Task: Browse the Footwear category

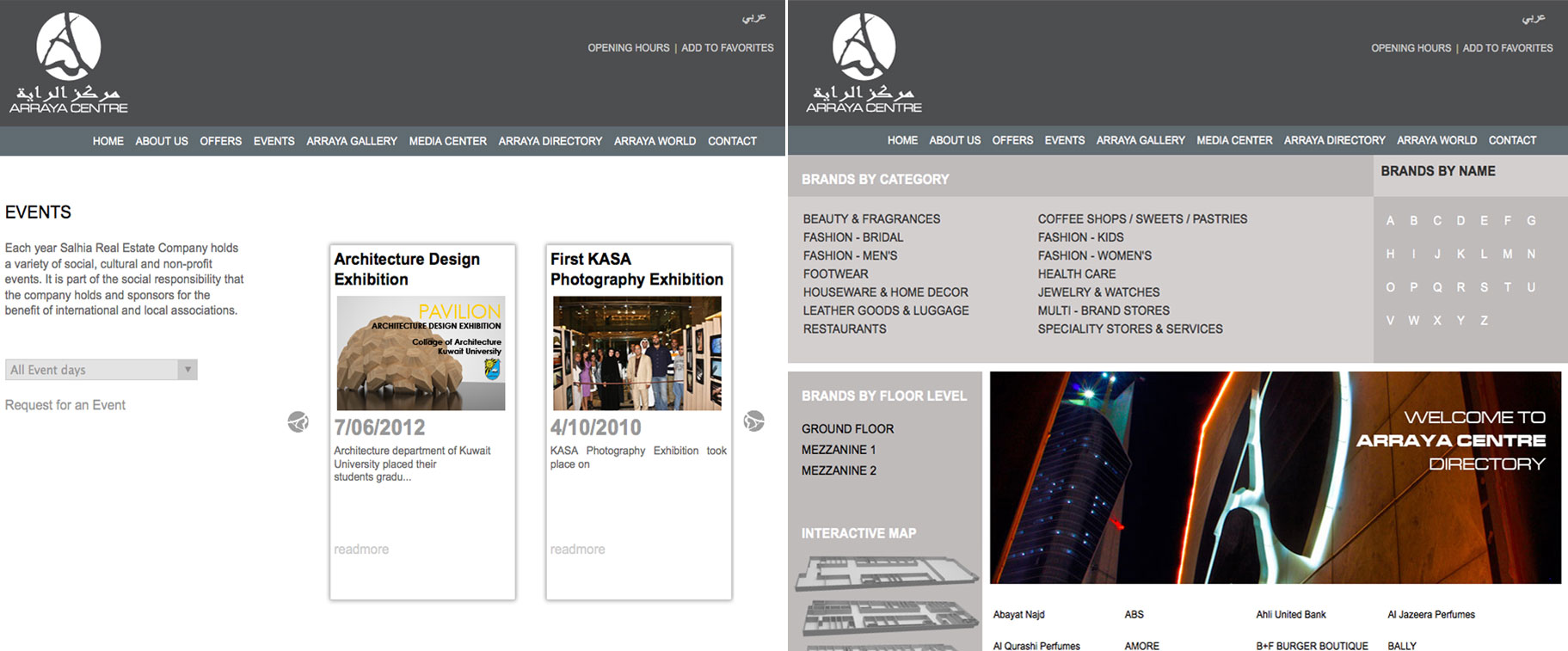Action: pos(836,274)
